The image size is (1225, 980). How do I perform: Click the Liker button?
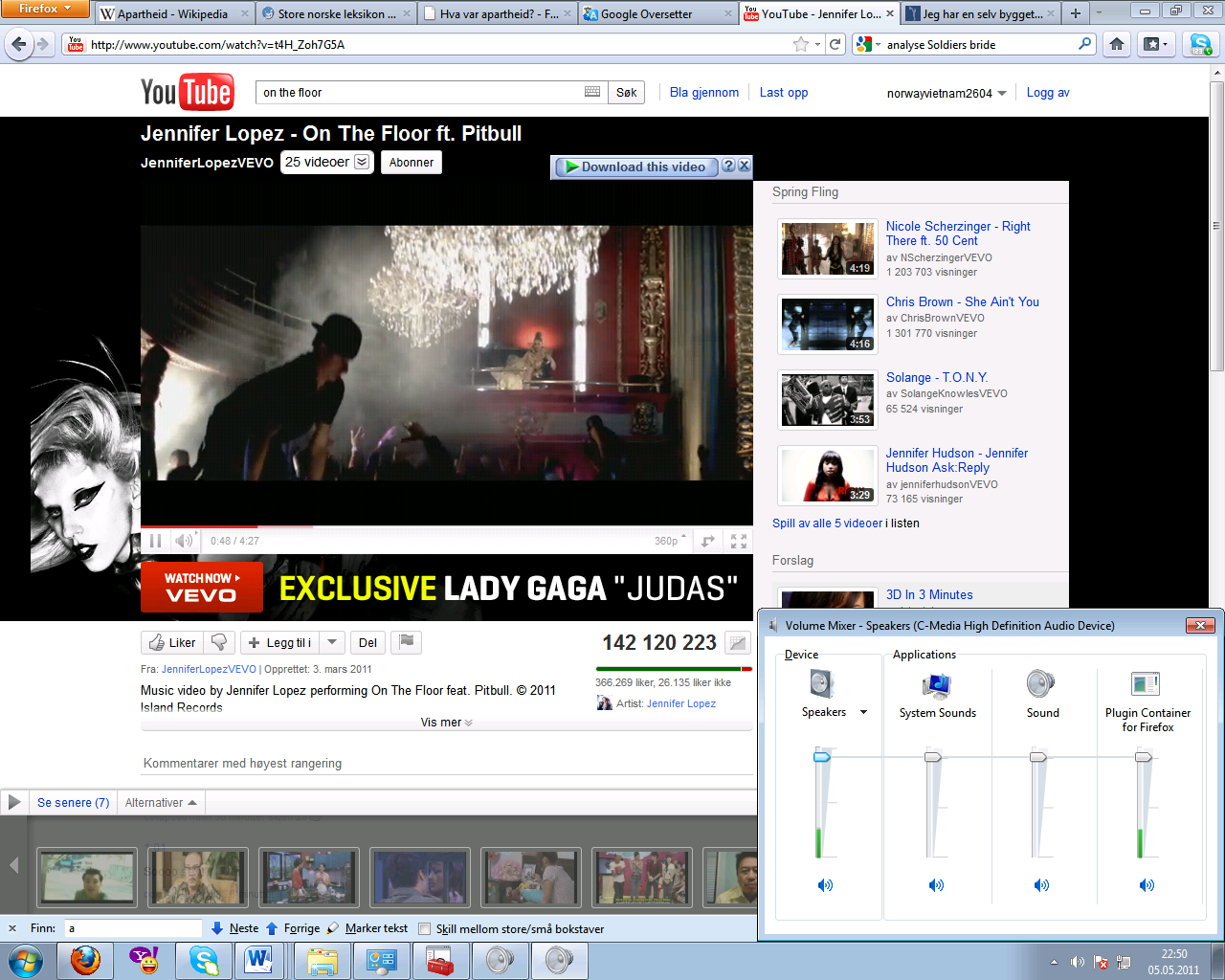click(x=172, y=642)
